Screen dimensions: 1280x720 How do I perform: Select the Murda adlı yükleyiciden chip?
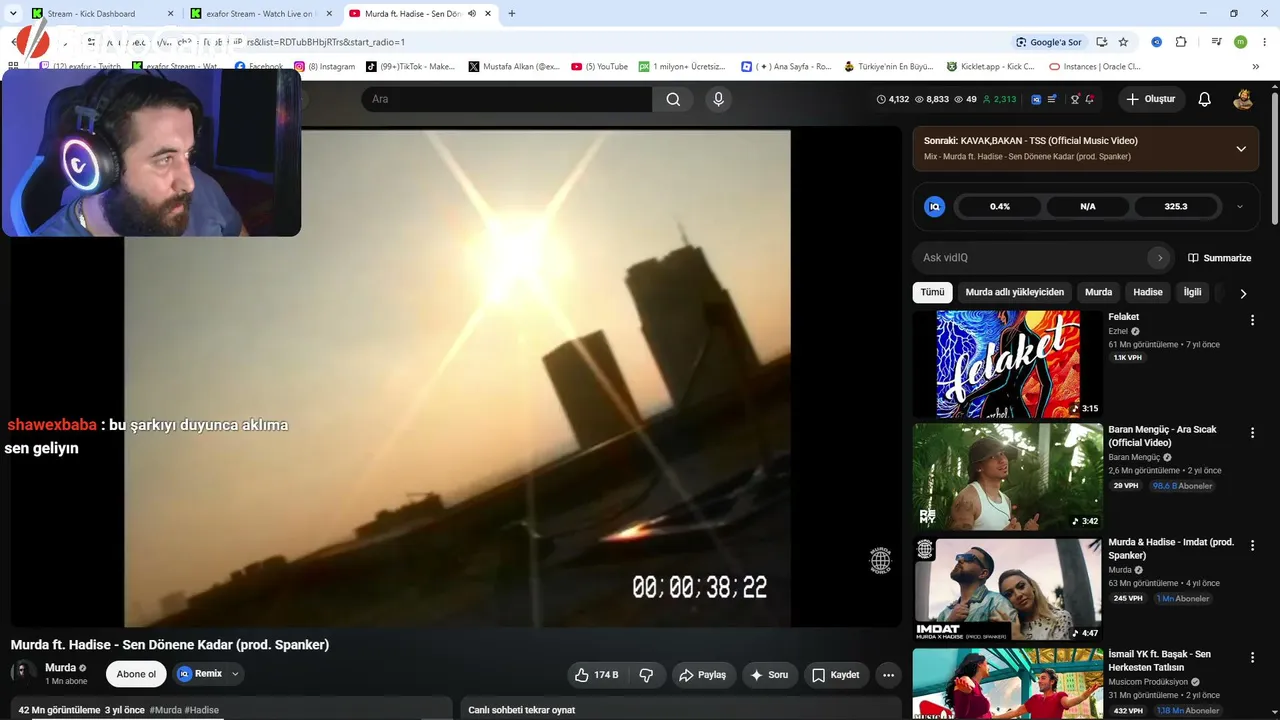[x=1014, y=292]
